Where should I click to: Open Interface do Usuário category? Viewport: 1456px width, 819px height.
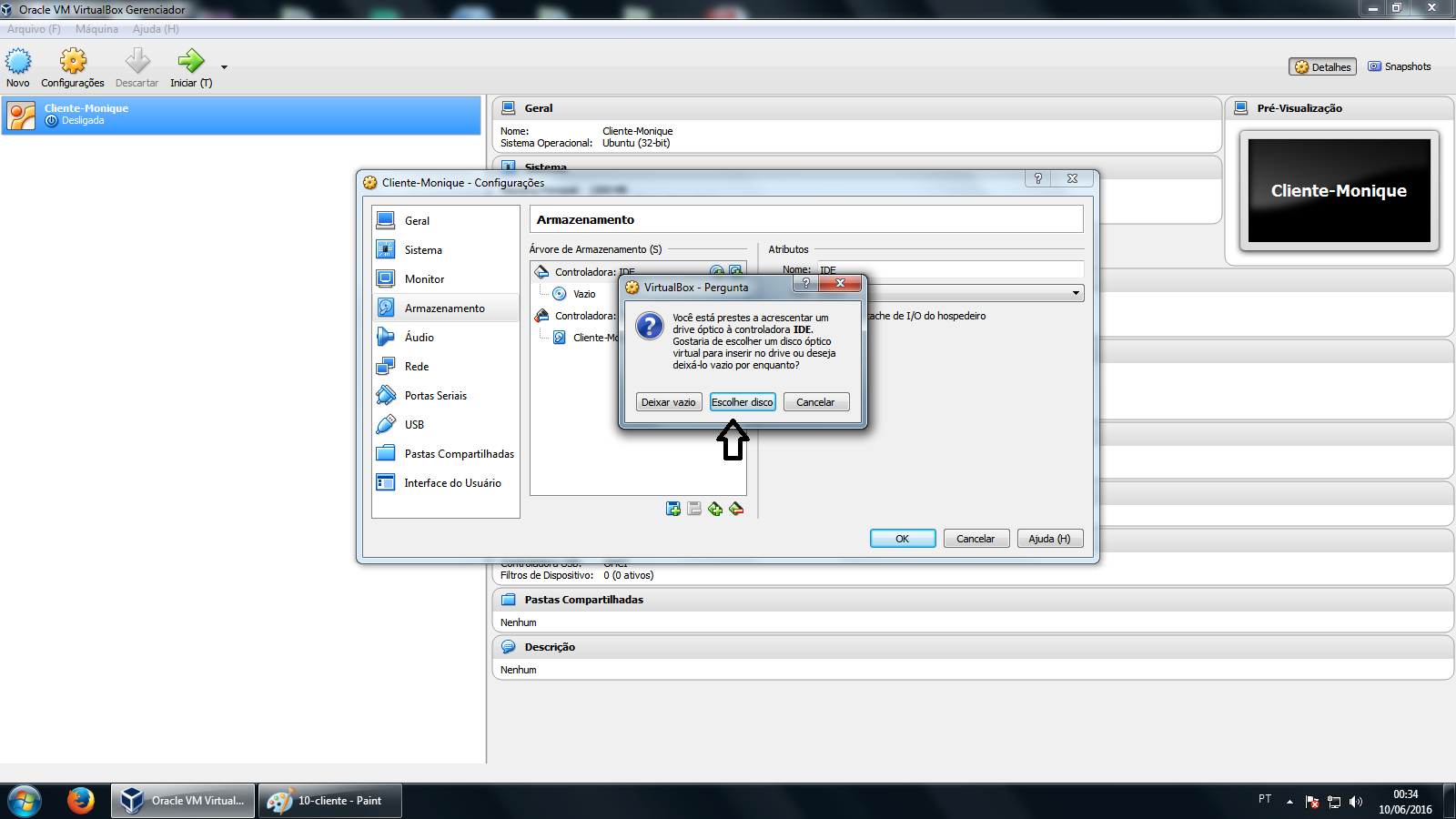pos(446,482)
